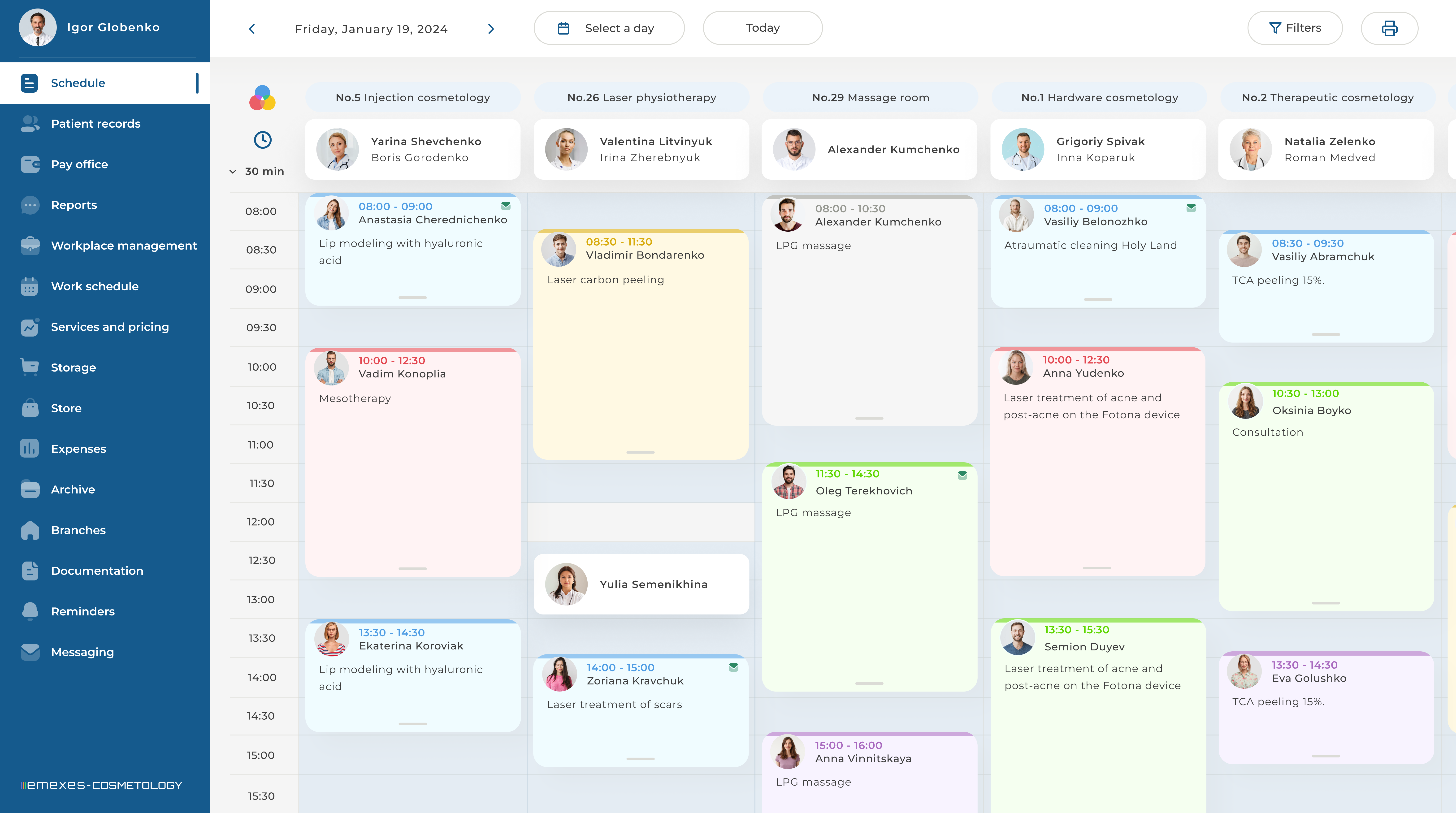Open the Pay office section
The width and height of the screenshot is (1456, 813).
[x=79, y=164]
